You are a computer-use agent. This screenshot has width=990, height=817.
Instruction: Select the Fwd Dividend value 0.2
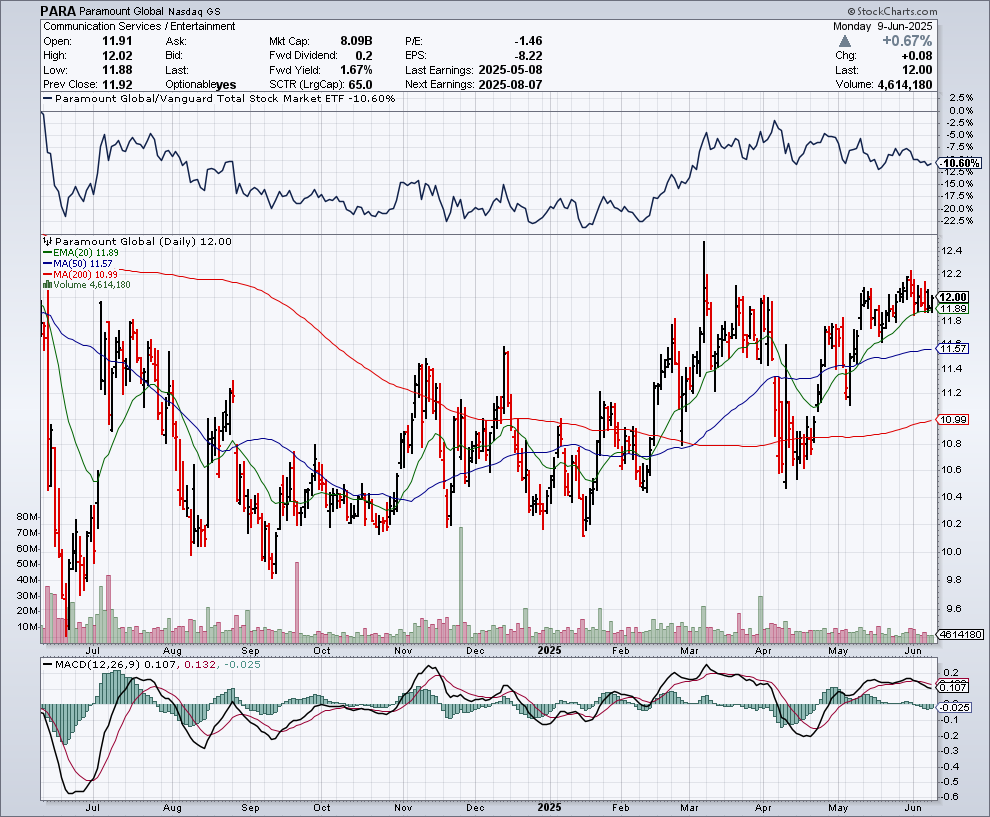[364, 56]
